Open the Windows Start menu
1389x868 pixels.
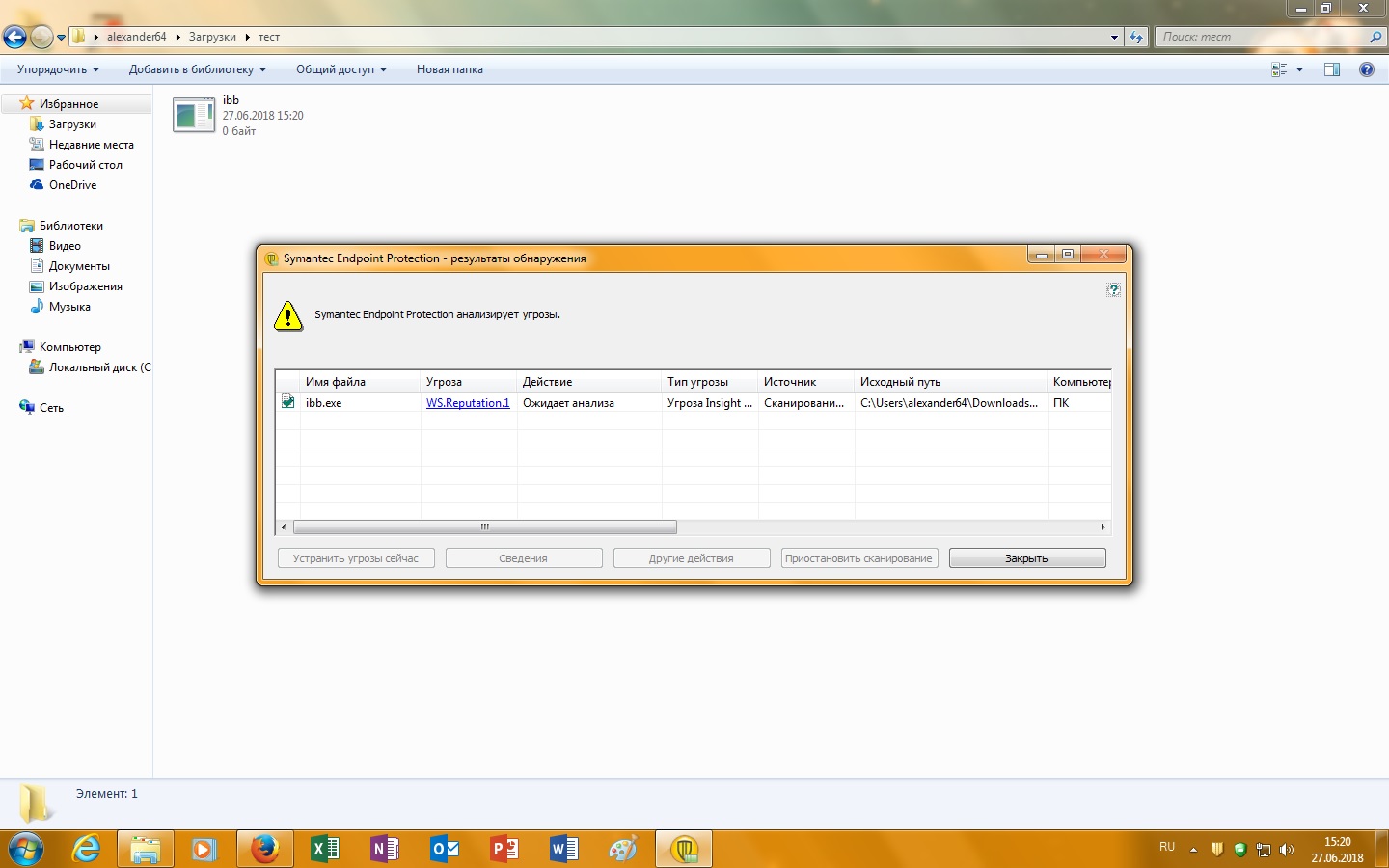click(x=26, y=849)
